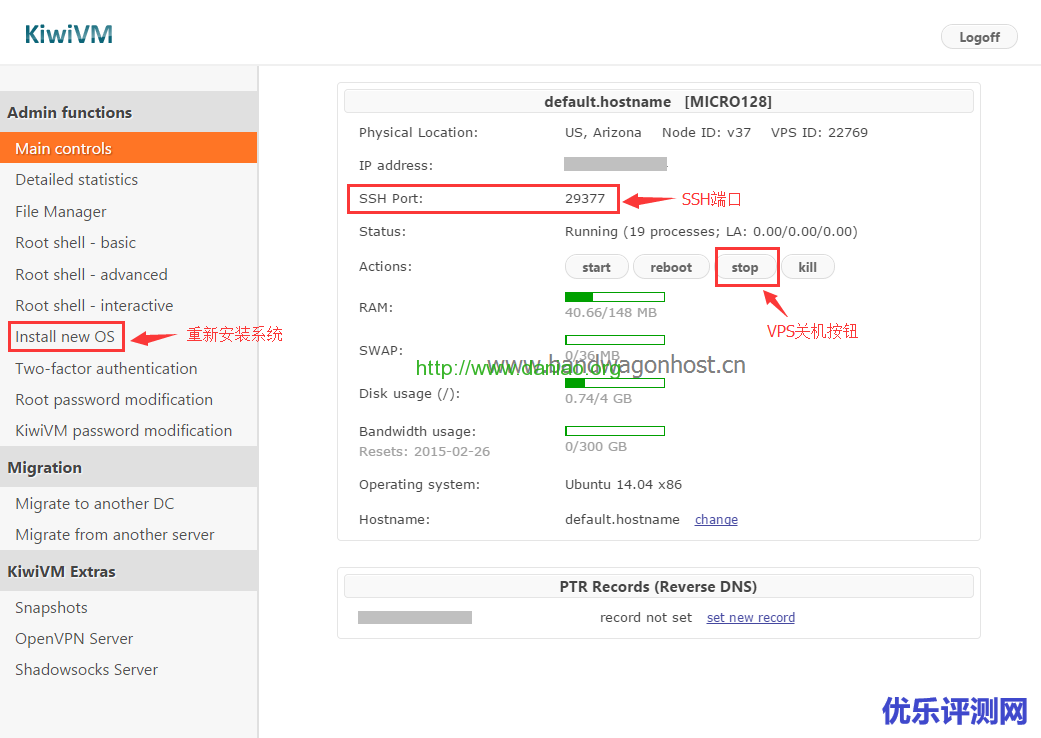Screen dimensions: 1041x738
Task: Click the Node ID: v37 text
Action: [706, 132]
